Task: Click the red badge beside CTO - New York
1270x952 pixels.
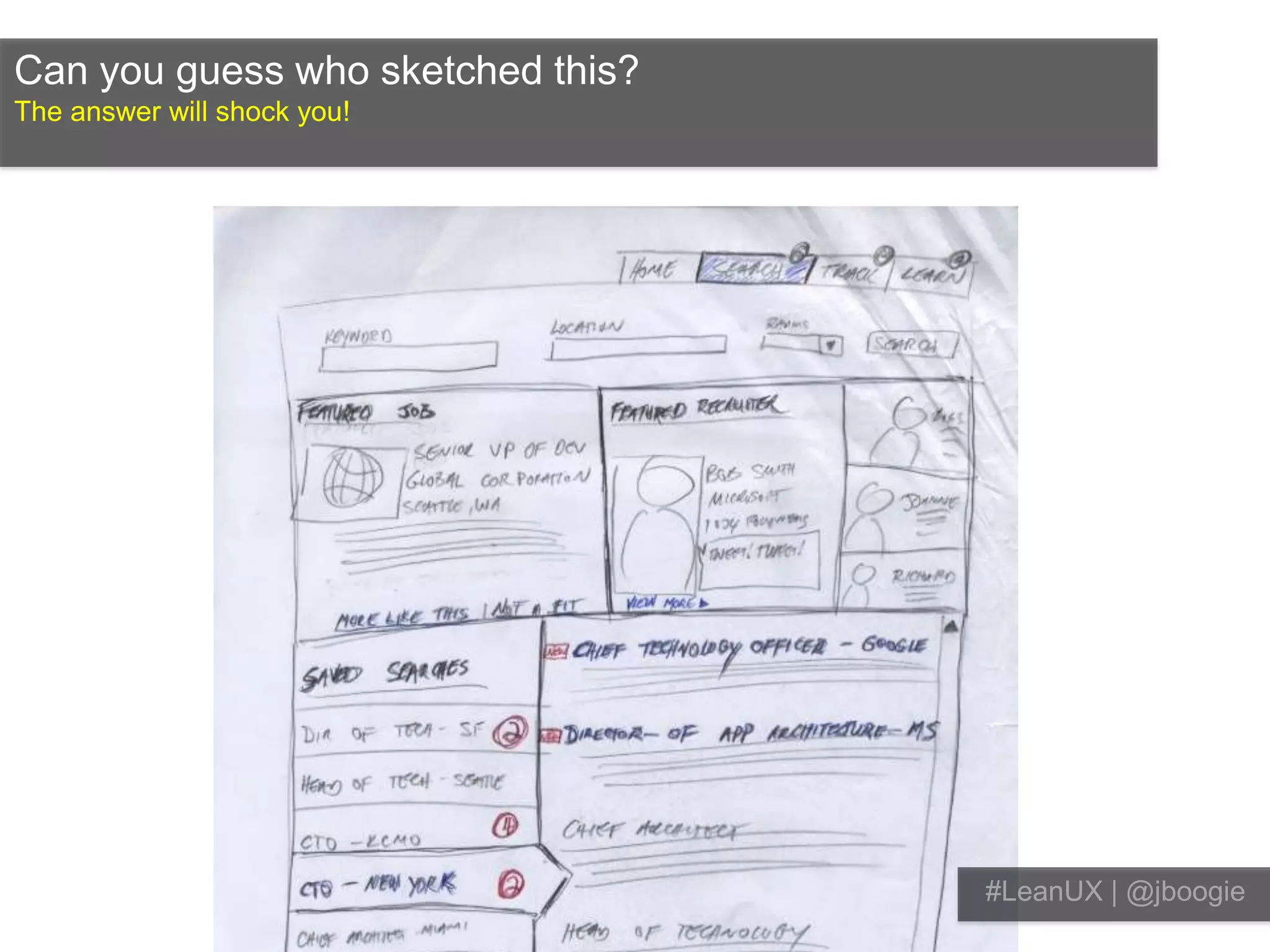Action: [511, 884]
